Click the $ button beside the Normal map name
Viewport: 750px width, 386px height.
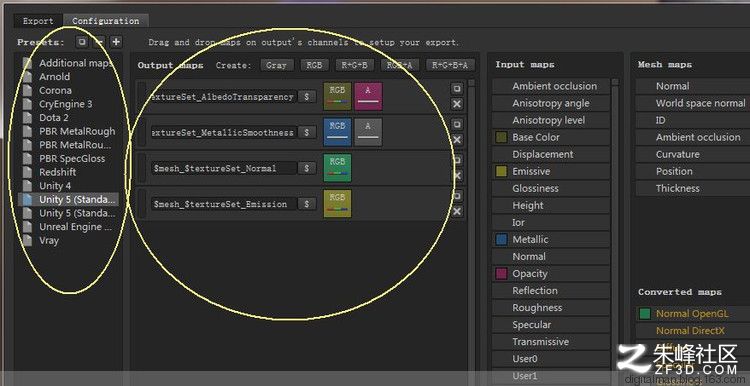point(307,168)
